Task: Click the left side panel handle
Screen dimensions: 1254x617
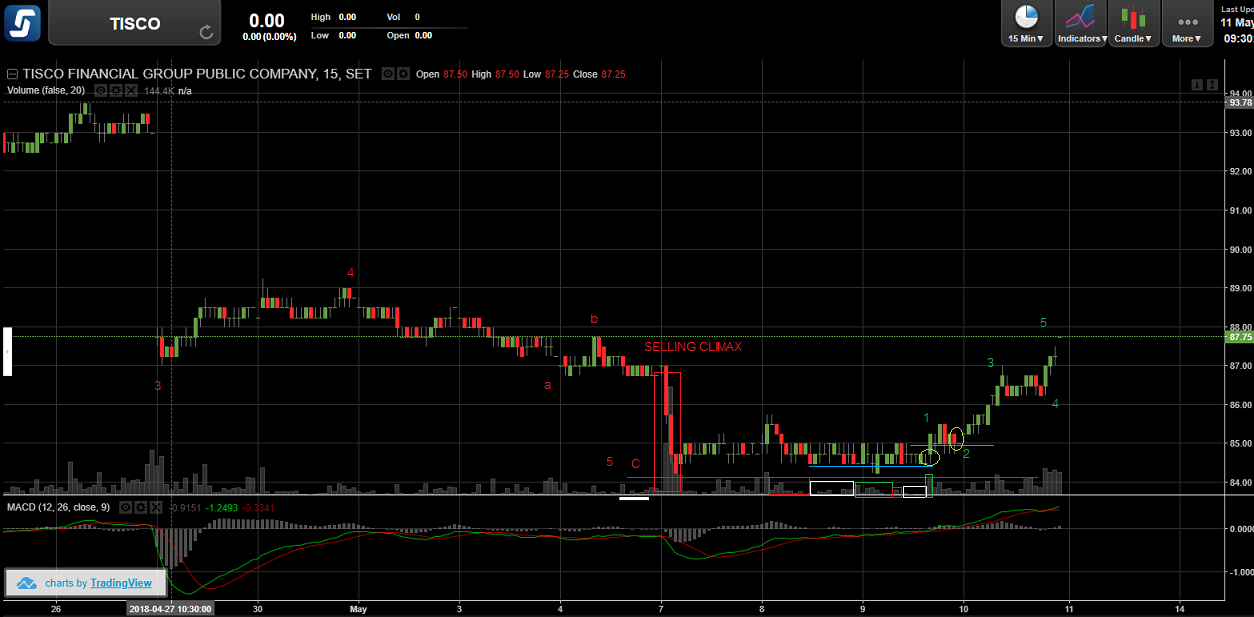Action: pyautogui.click(x=7, y=351)
